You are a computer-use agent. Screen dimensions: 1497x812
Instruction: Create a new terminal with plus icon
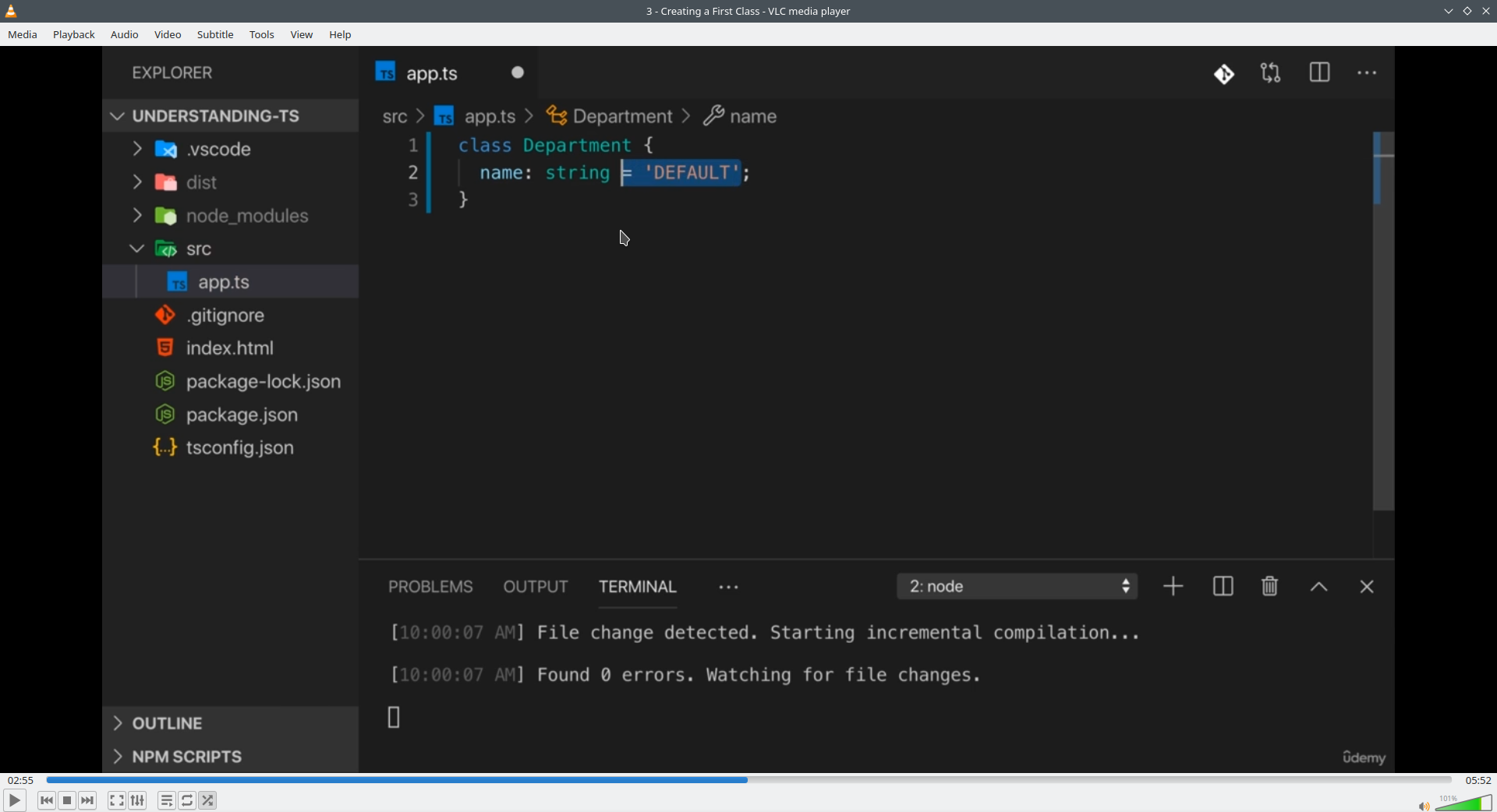coord(1173,587)
